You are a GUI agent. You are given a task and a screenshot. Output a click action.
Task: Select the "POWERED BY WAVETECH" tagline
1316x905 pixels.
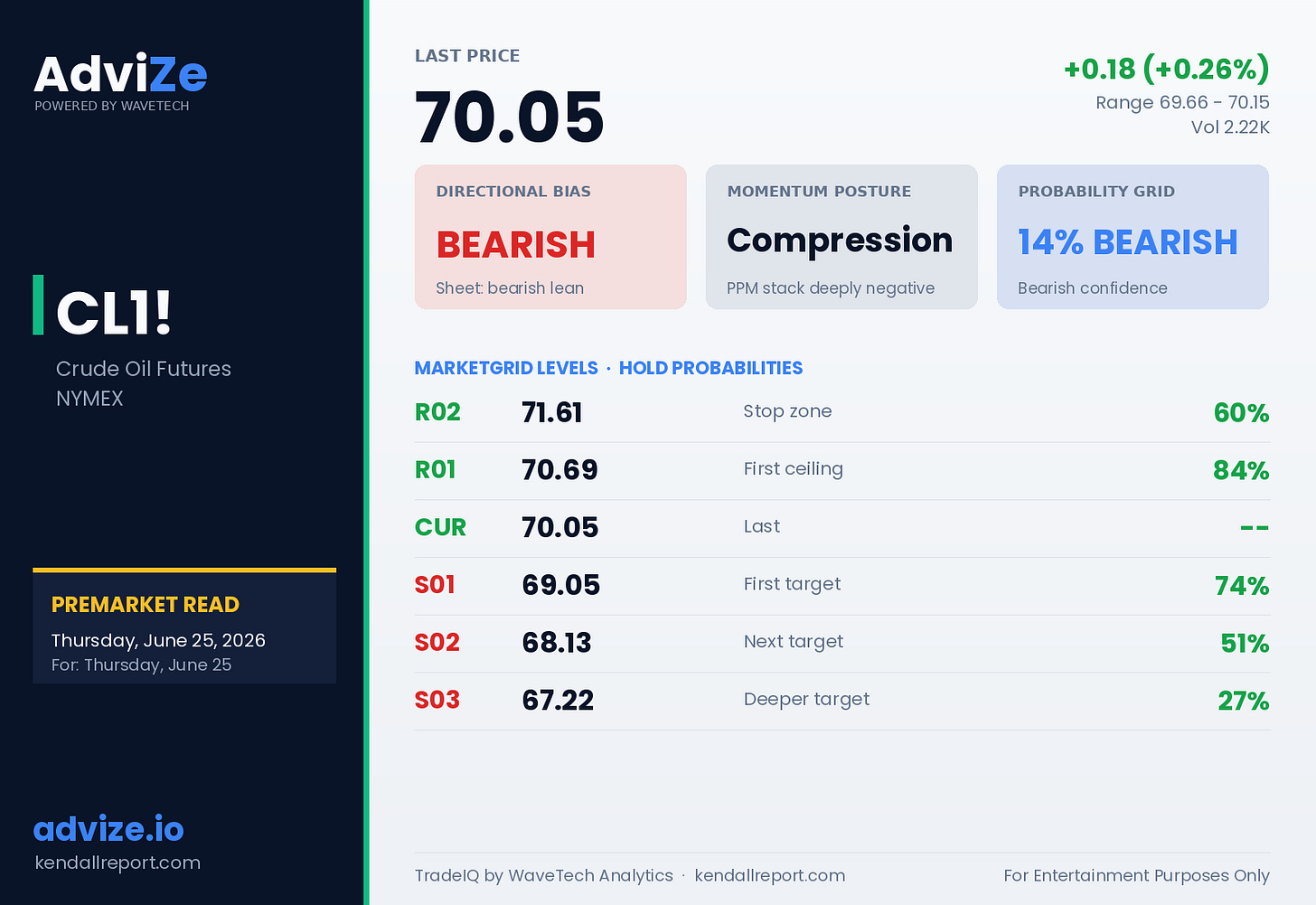112,106
